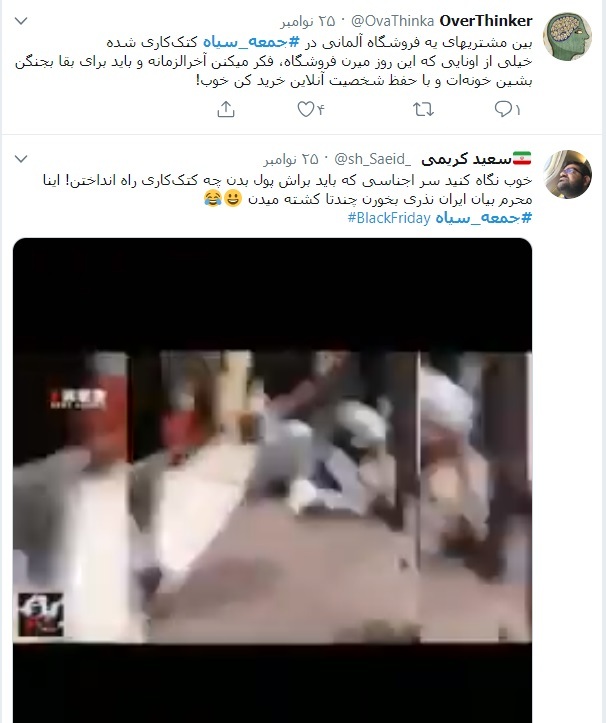Like OverThinker's tweet with the heart icon
606x723 pixels.
305,109
